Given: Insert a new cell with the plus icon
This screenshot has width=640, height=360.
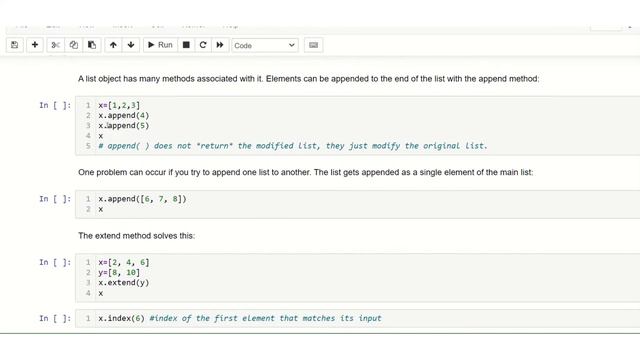Looking at the screenshot, I should point(35,45).
